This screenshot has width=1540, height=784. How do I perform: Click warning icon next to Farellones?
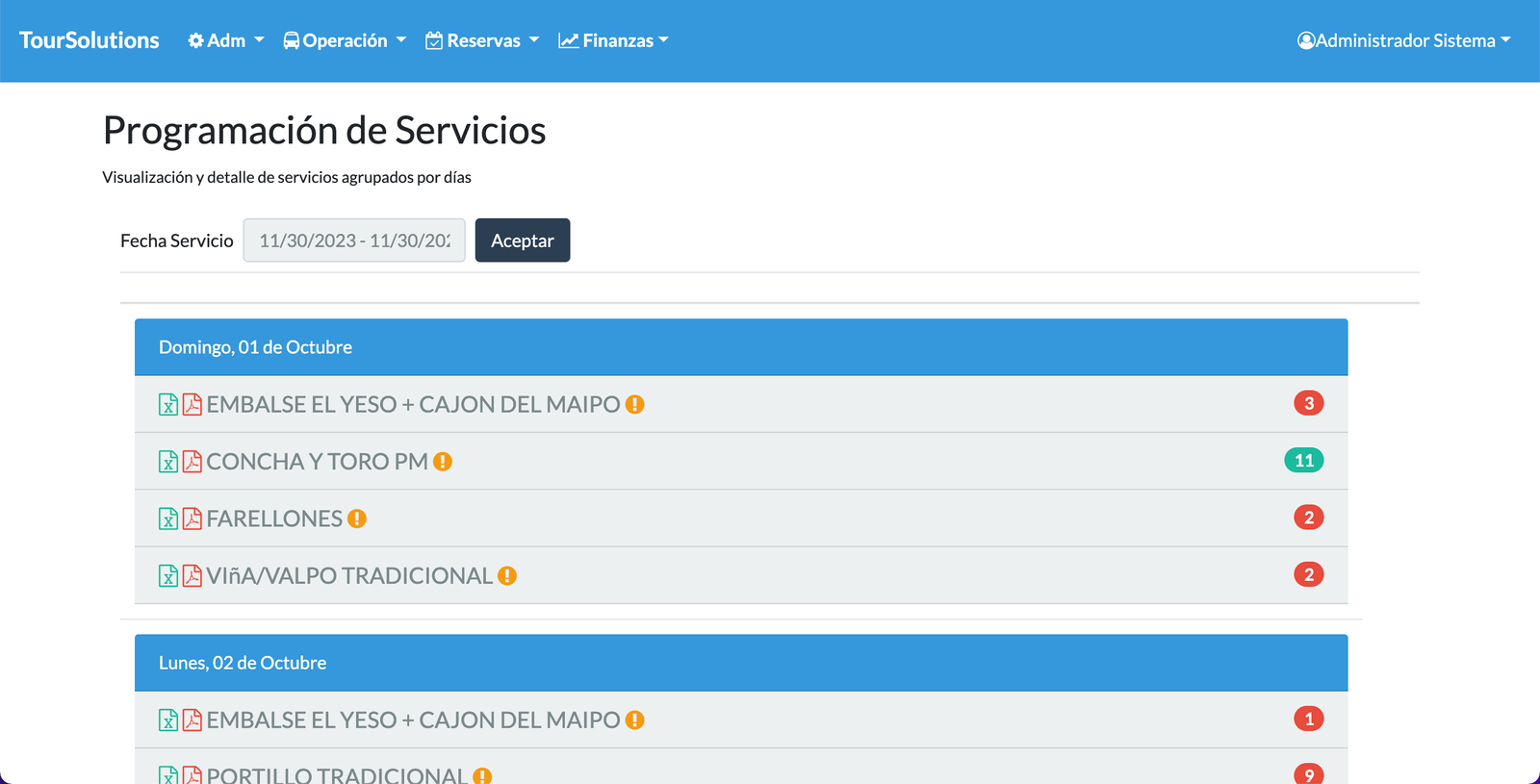(357, 518)
